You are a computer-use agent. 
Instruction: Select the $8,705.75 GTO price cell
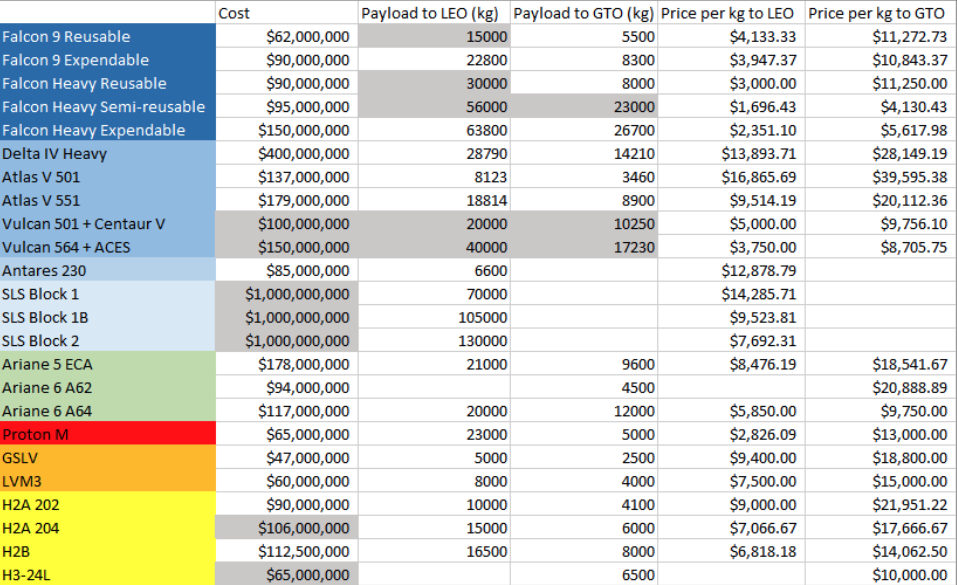tap(881, 247)
